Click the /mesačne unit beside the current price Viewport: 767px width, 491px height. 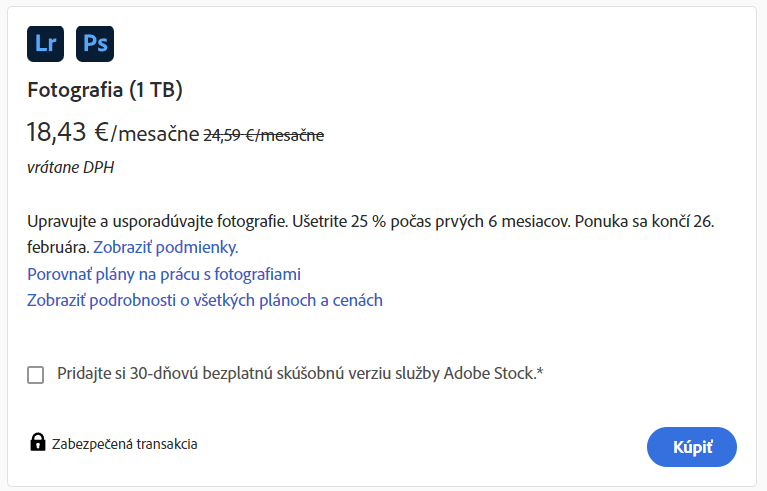point(155,133)
